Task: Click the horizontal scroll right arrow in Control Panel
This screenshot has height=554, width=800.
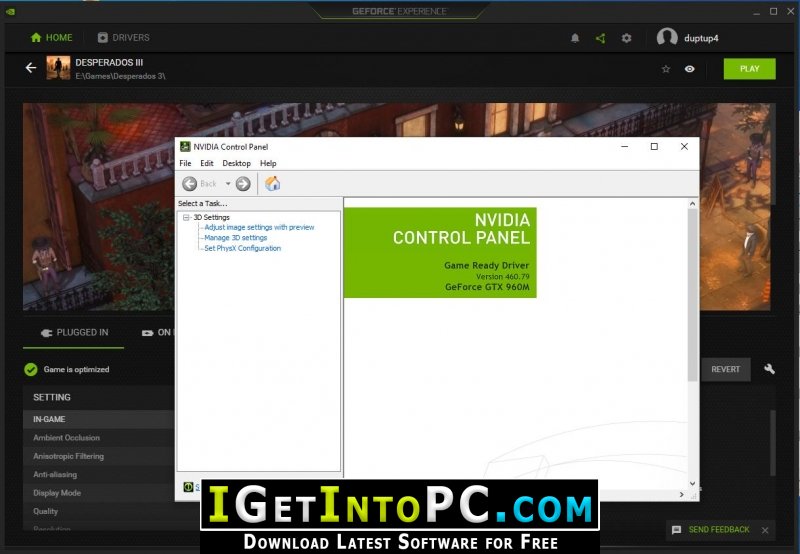Action: click(681, 494)
